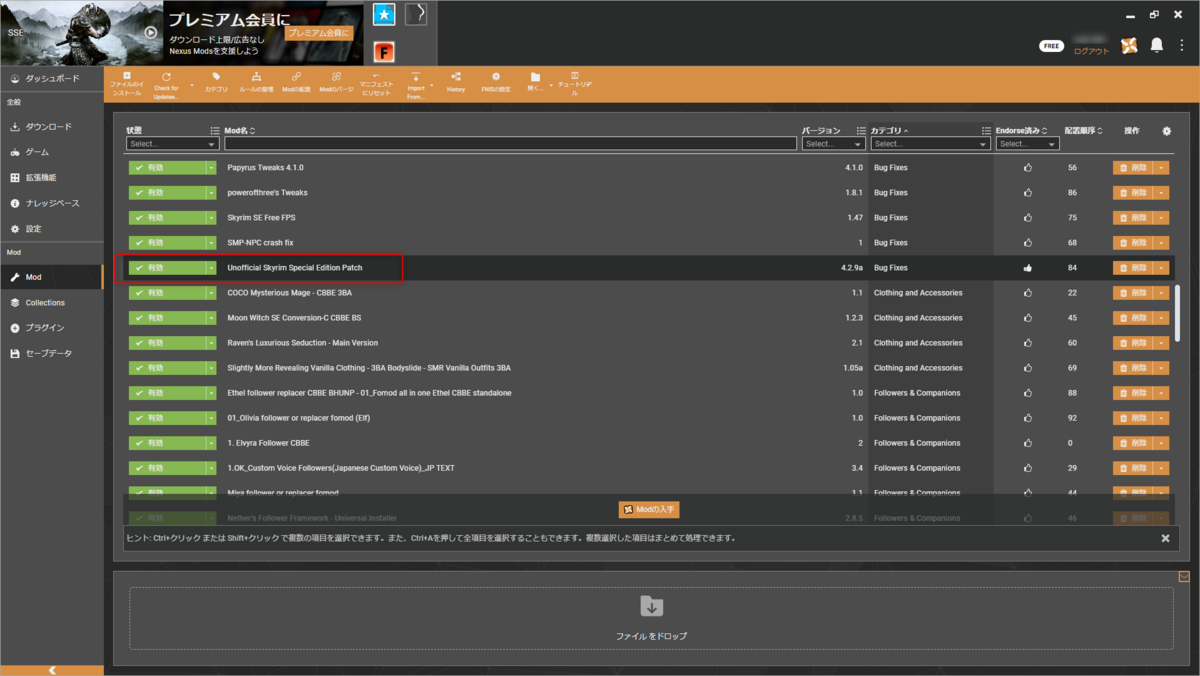
Task: Click the orange FNIS tool icon
Action: [384, 52]
